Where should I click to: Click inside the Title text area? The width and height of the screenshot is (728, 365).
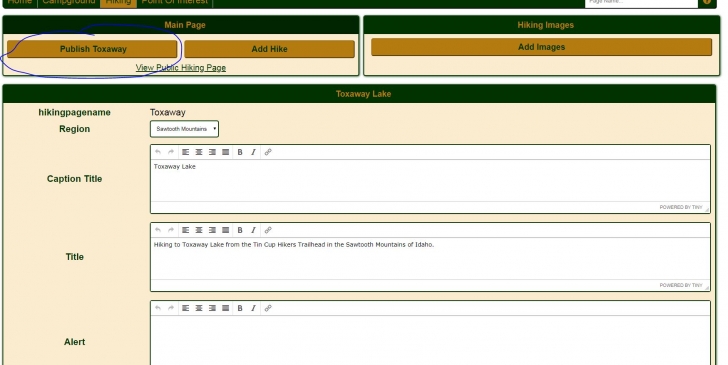pyautogui.click(x=430, y=258)
